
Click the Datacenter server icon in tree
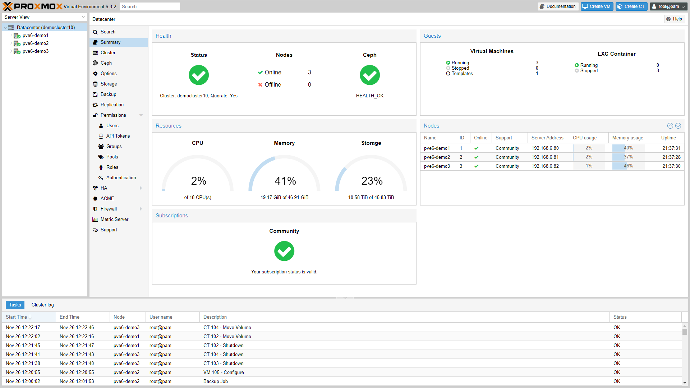[x=11, y=27]
